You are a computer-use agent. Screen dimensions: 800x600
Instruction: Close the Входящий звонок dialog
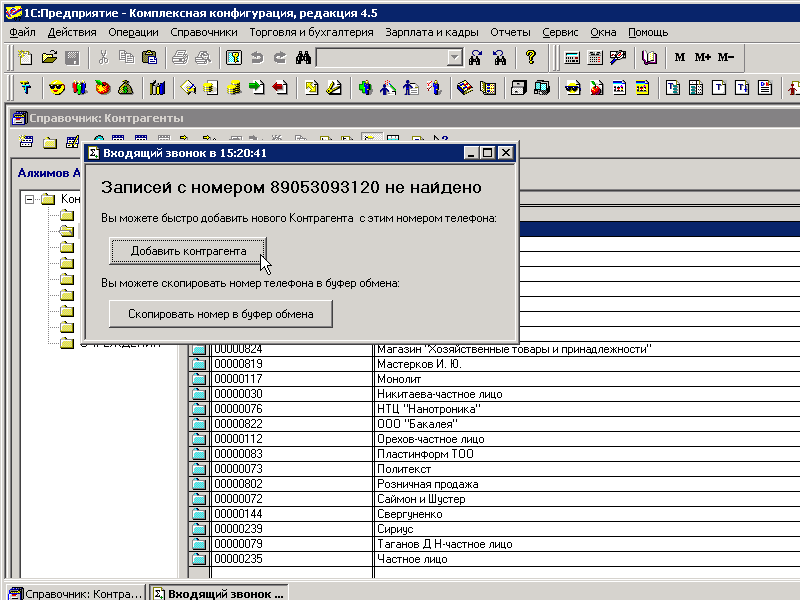click(505, 153)
